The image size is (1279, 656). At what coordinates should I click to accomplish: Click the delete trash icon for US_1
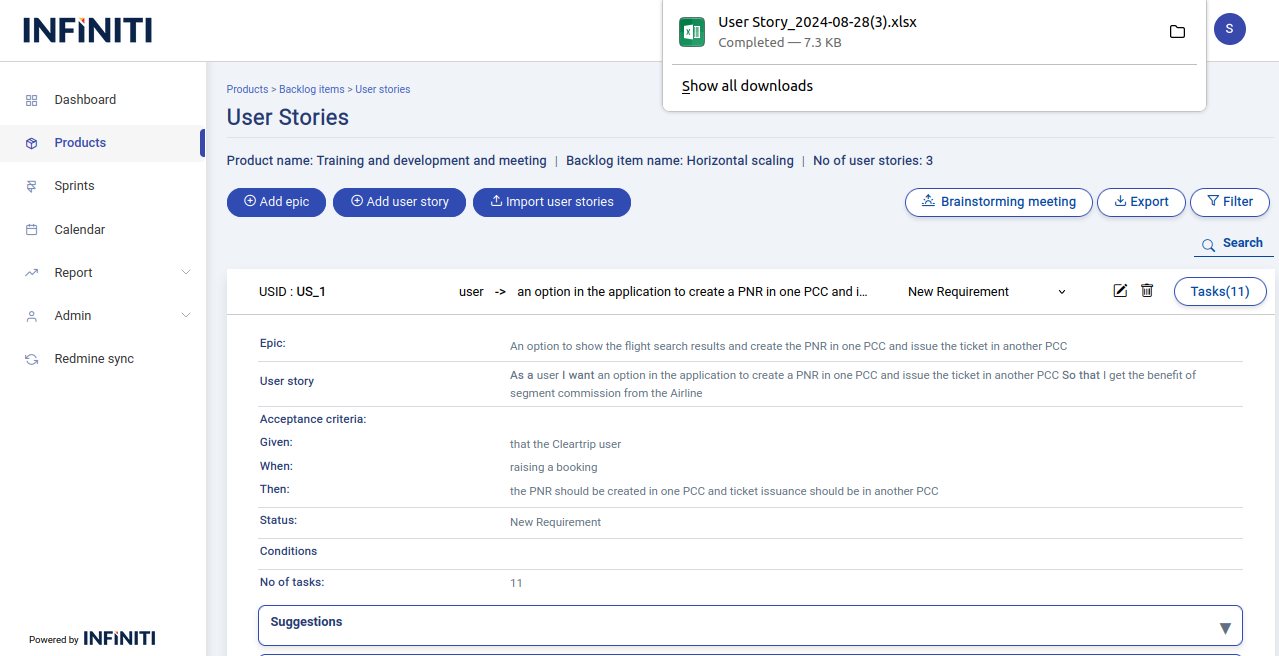(x=1147, y=291)
